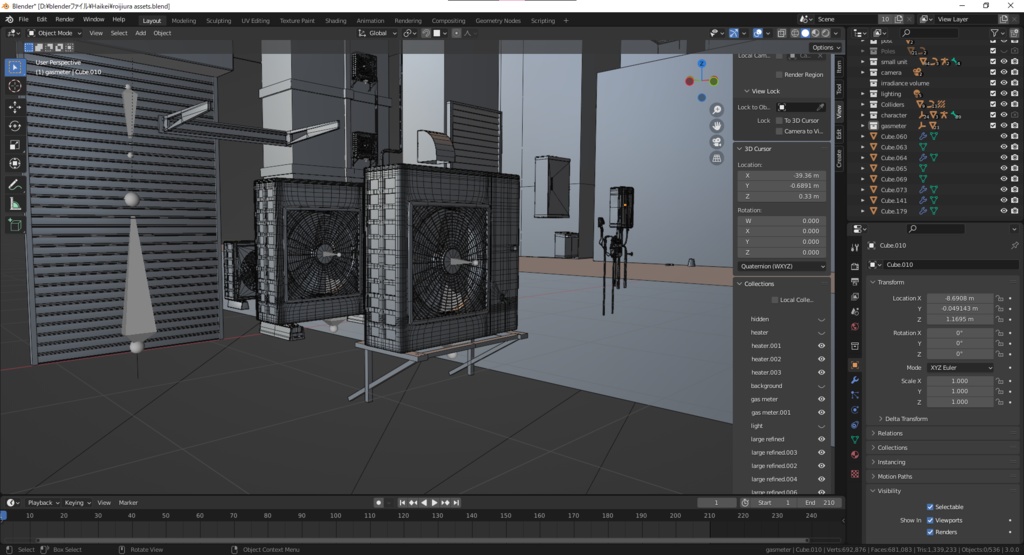Open the Render menu
This screenshot has height=555, width=1024.
pos(65,20)
